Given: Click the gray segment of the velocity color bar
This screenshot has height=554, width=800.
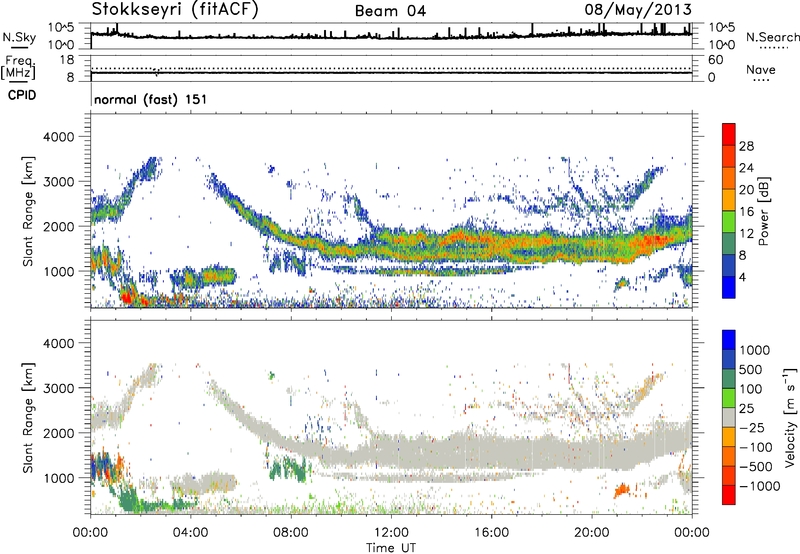Looking at the screenshot, I should click(729, 418).
